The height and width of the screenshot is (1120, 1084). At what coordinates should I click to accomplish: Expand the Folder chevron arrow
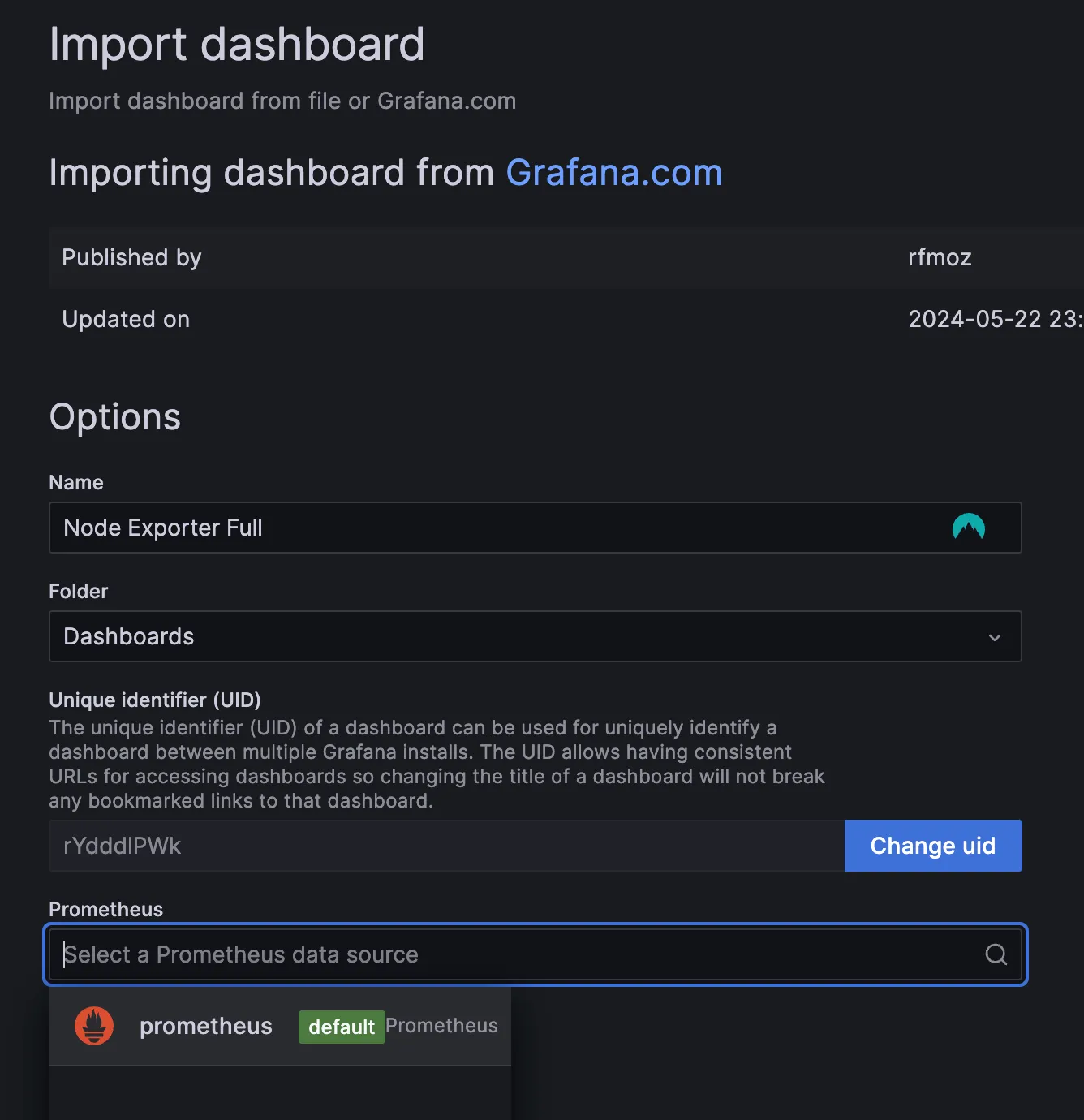click(x=994, y=637)
